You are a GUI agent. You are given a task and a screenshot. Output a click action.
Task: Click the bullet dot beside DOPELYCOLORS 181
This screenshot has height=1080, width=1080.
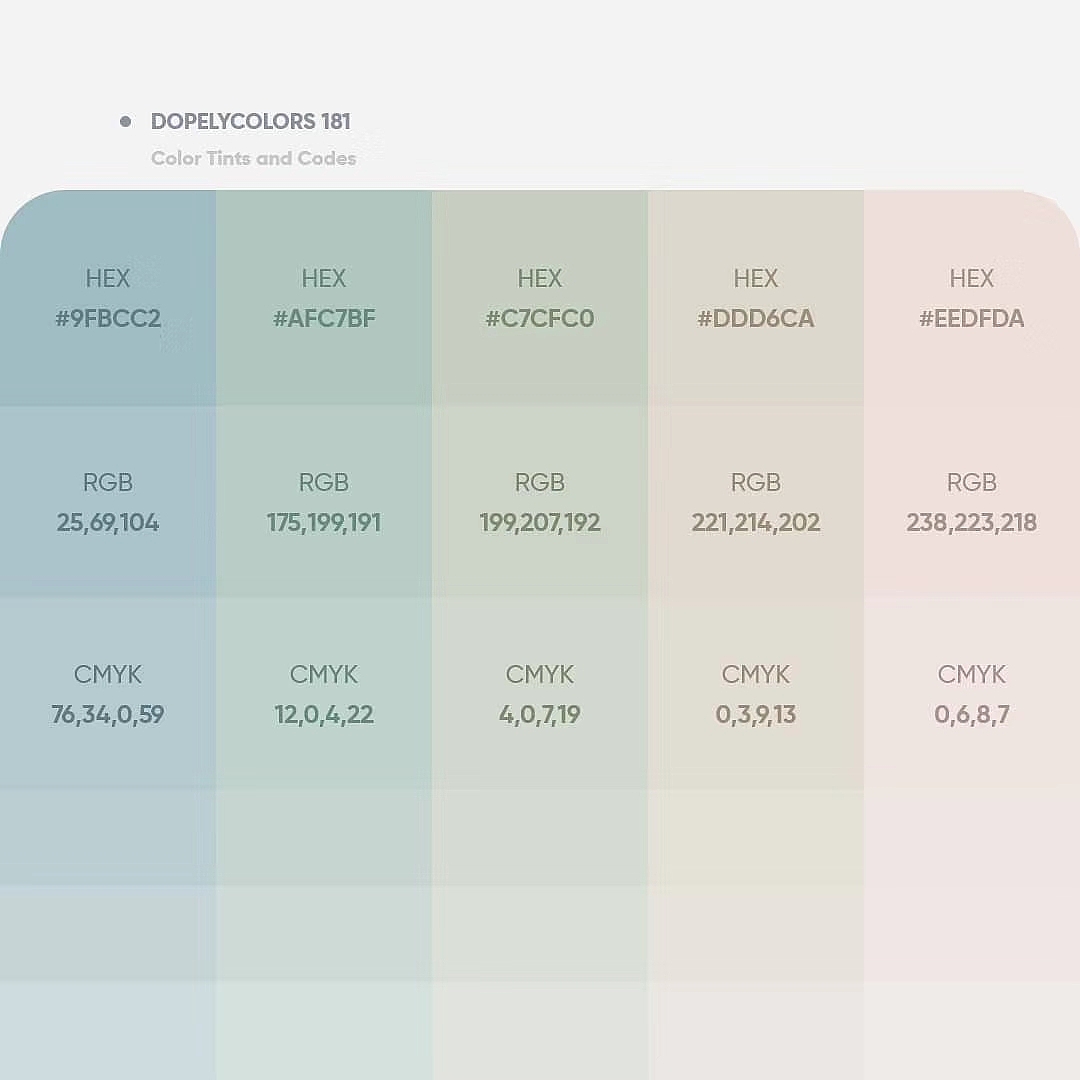click(125, 122)
